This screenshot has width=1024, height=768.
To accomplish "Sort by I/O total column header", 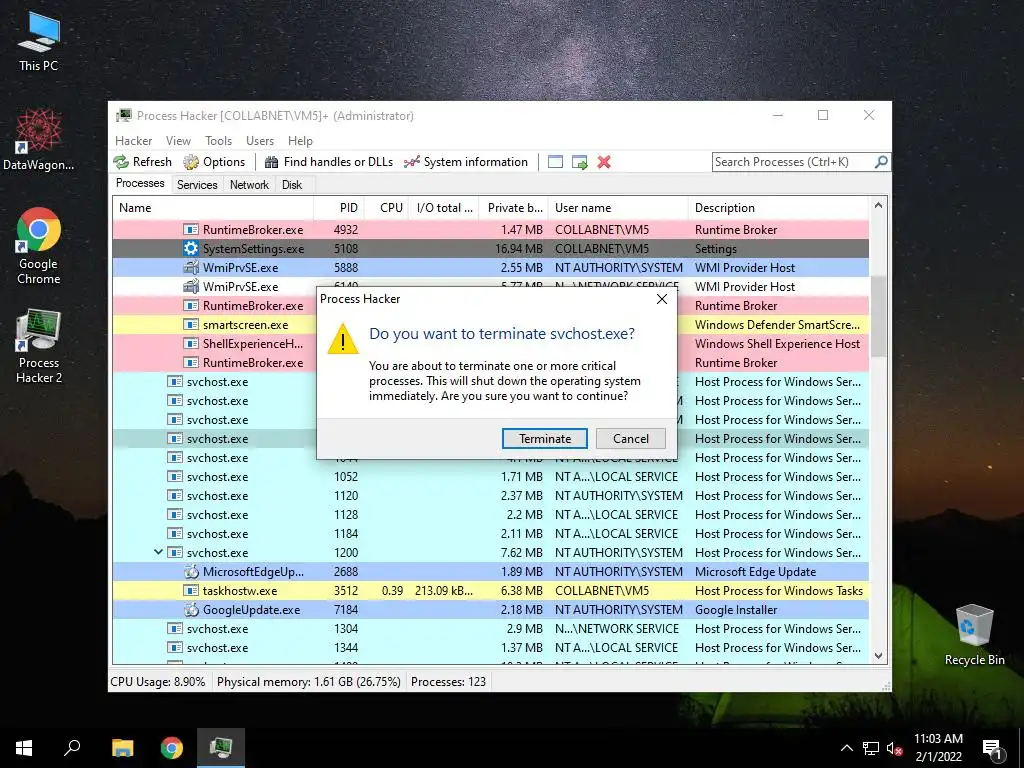I will (x=443, y=208).
